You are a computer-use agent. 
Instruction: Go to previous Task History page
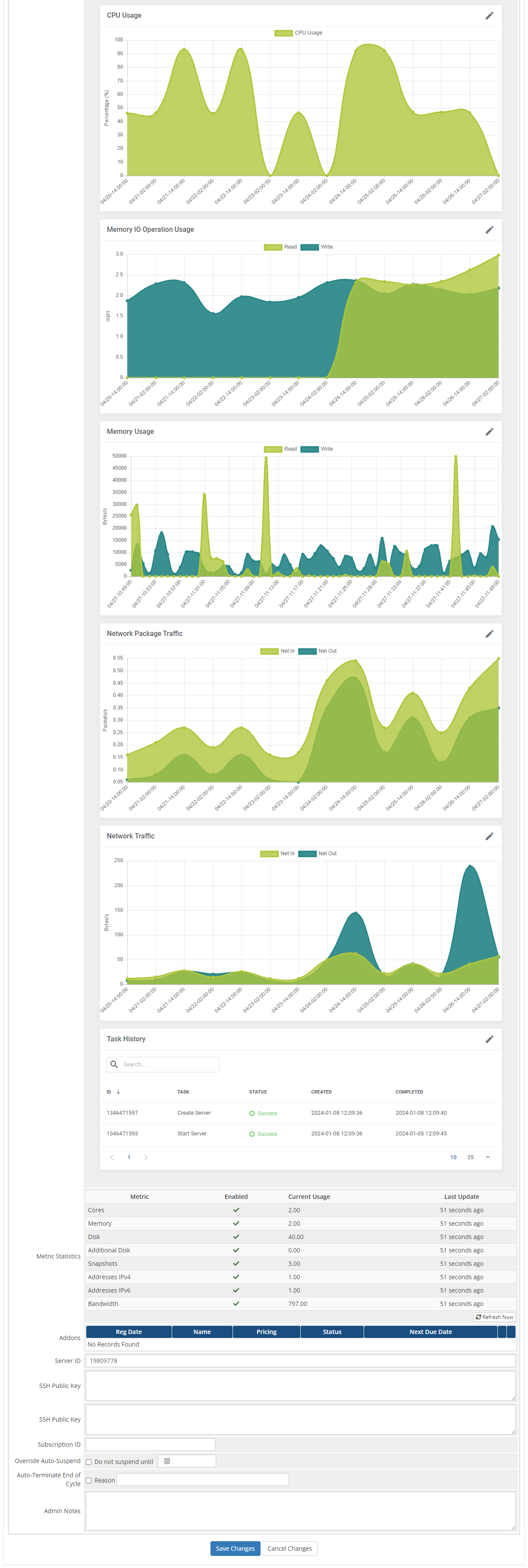pyautogui.click(x=112, y=1157)
